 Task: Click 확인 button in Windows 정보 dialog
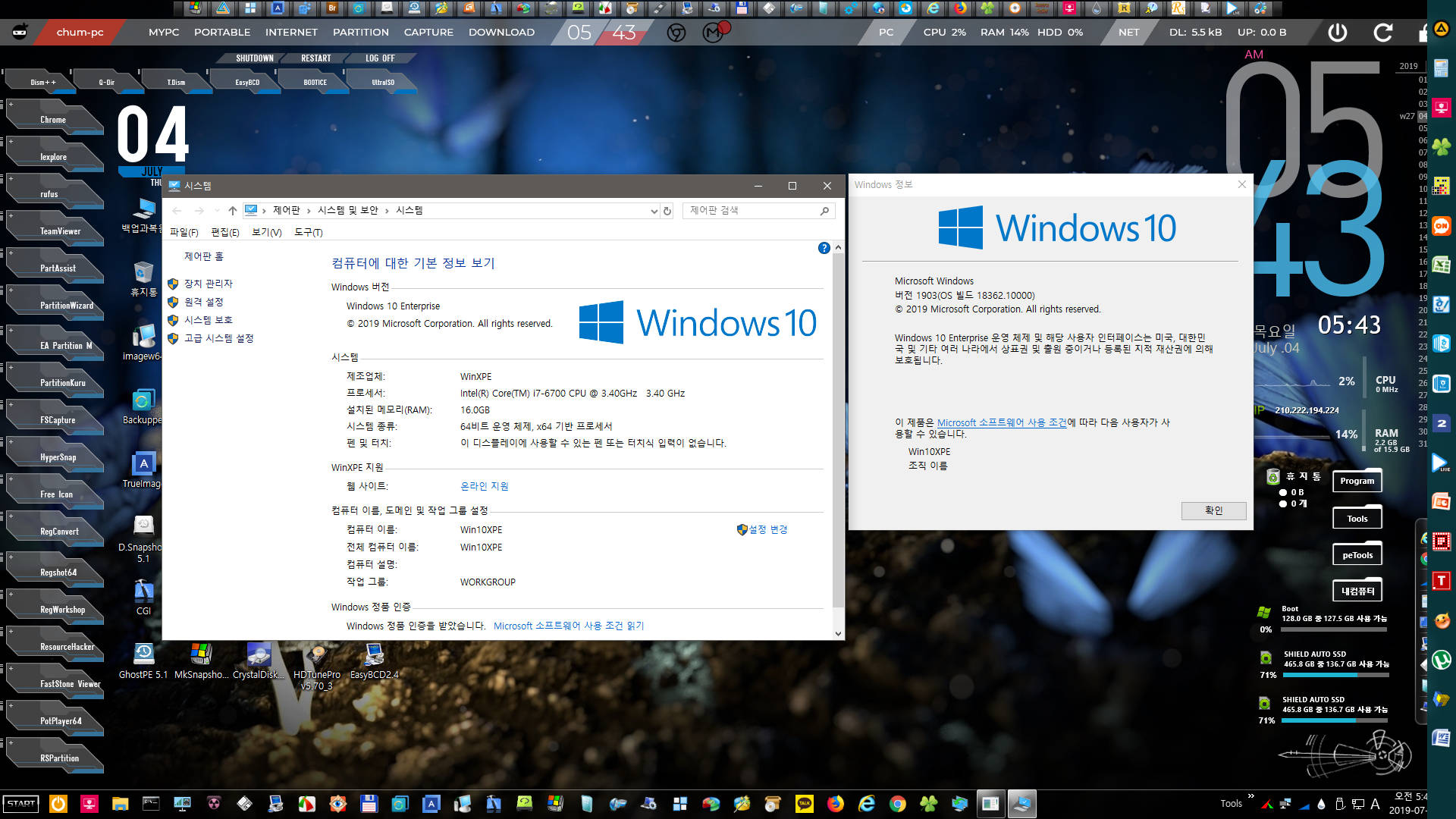point(1213,510)
